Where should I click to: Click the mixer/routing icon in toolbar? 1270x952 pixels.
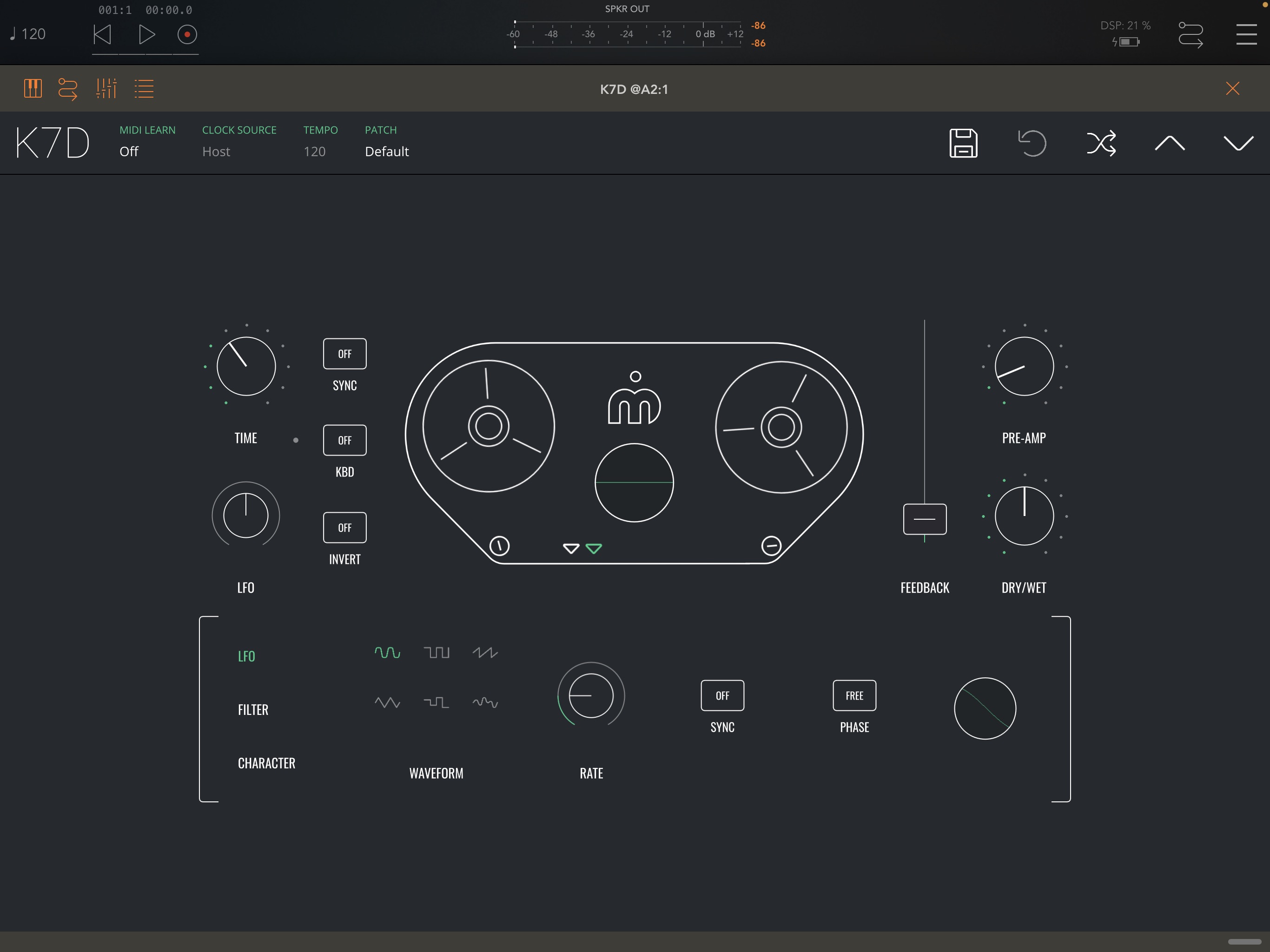105,89
